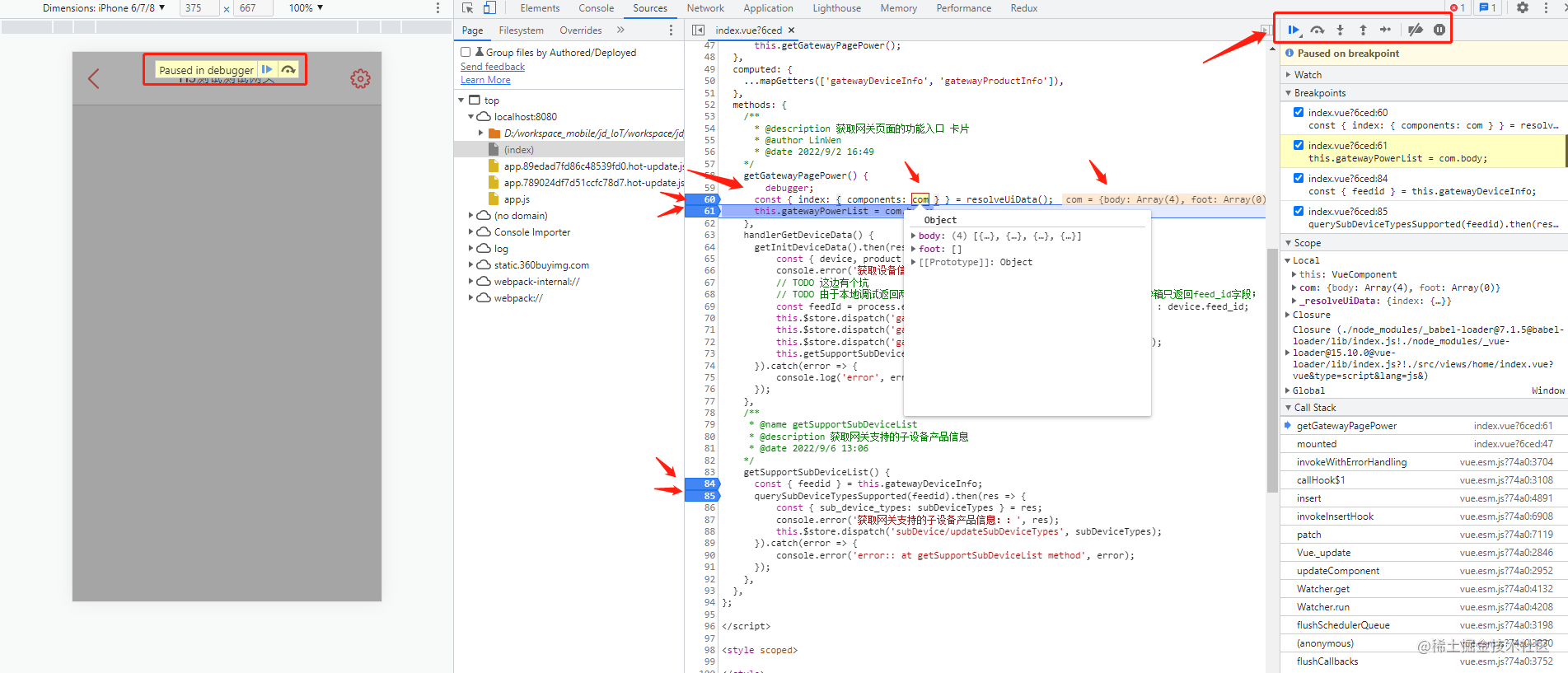Open the Redux tab

(x=1024, y=8)
